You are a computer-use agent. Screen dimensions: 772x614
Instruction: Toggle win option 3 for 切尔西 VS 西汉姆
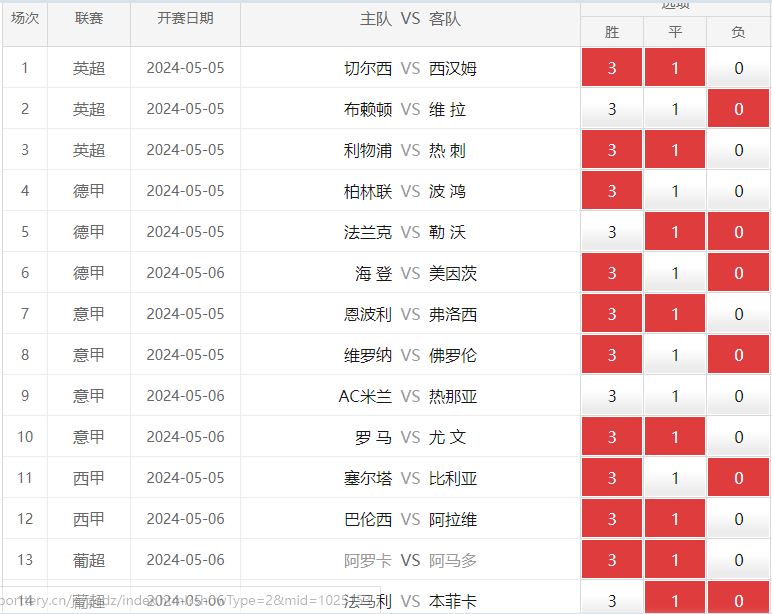pos(611,67)
